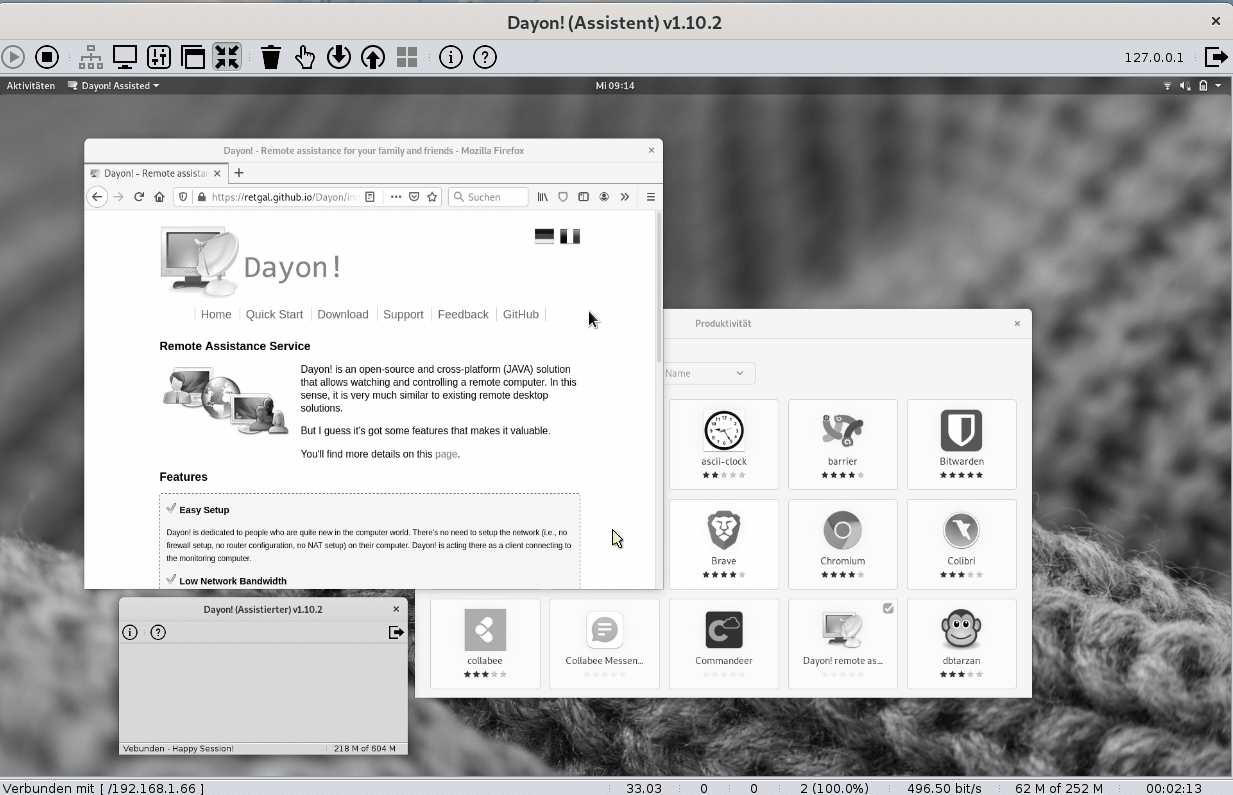
Task: Open the GNOME system status menu arrow
Action: click(1218, 86)
